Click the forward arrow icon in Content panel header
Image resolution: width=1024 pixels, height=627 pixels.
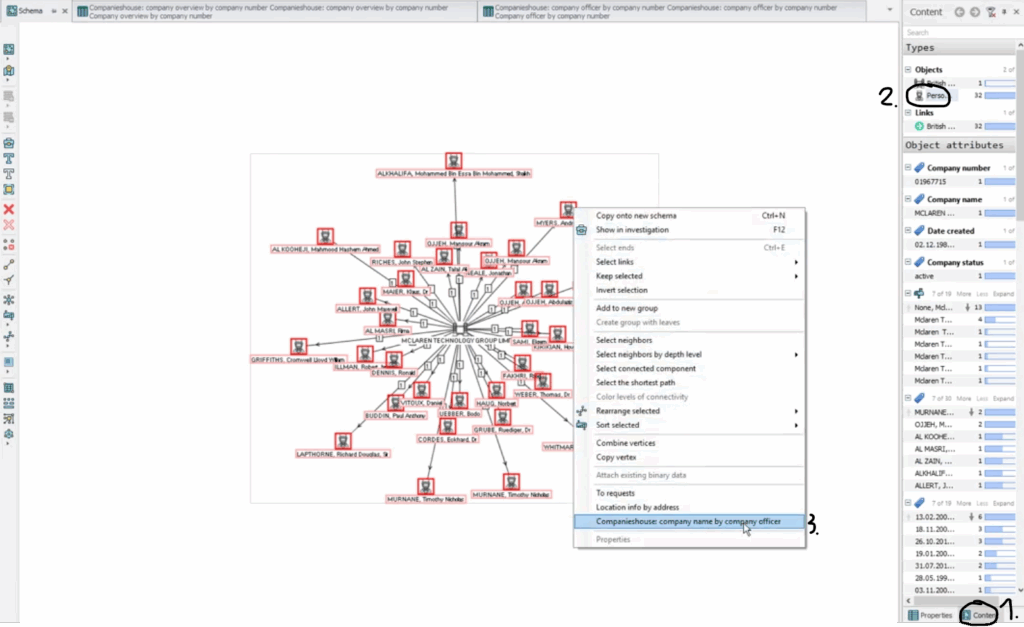pos(974,12)
